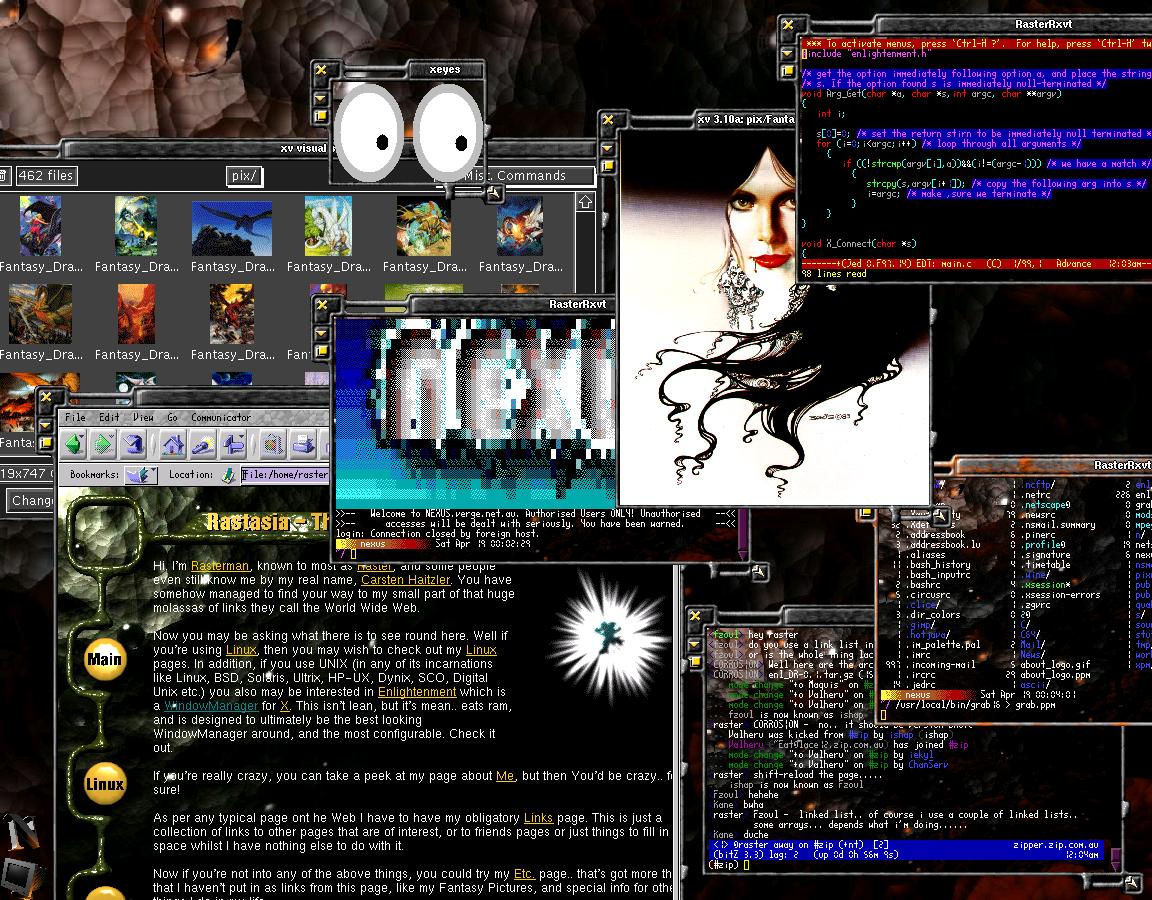Viewport: 1152px width, 900px height.
Task: Click the Location URL field in Netscape
Action: click(x=285, y=475)
